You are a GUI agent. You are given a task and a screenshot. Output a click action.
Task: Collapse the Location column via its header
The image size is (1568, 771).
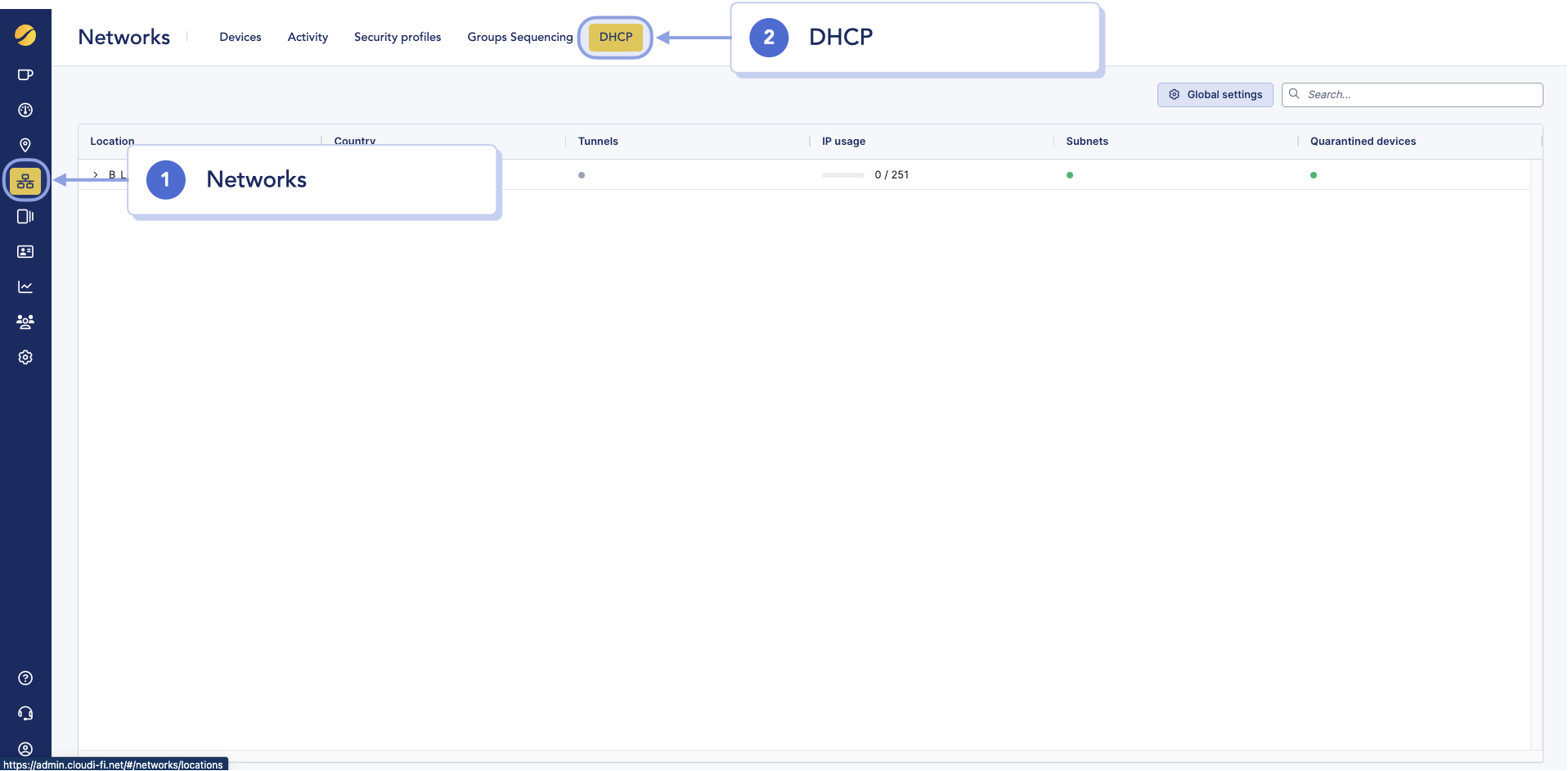coord(112,141)
